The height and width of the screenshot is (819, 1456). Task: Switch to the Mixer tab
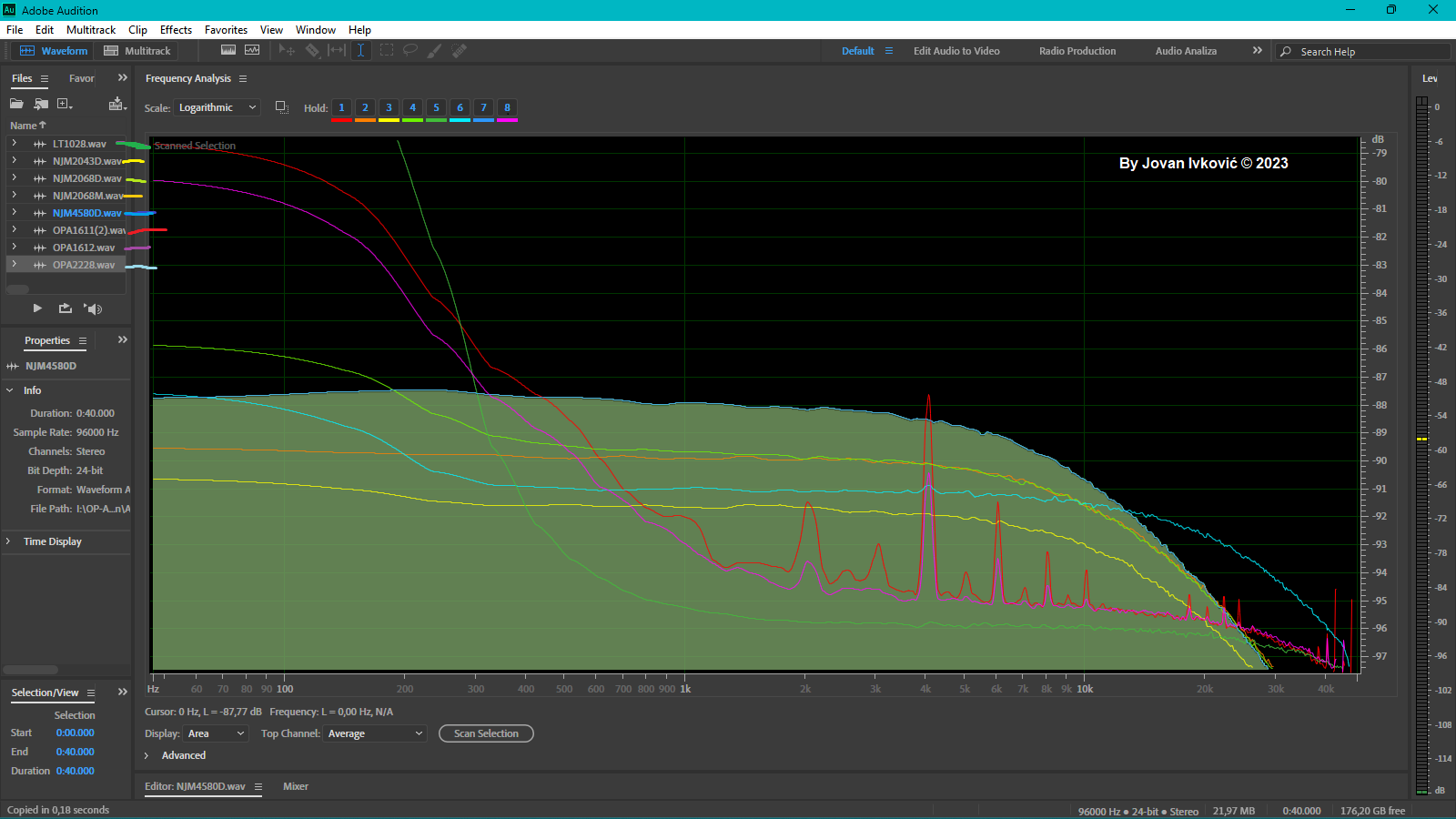pos(296,786)
